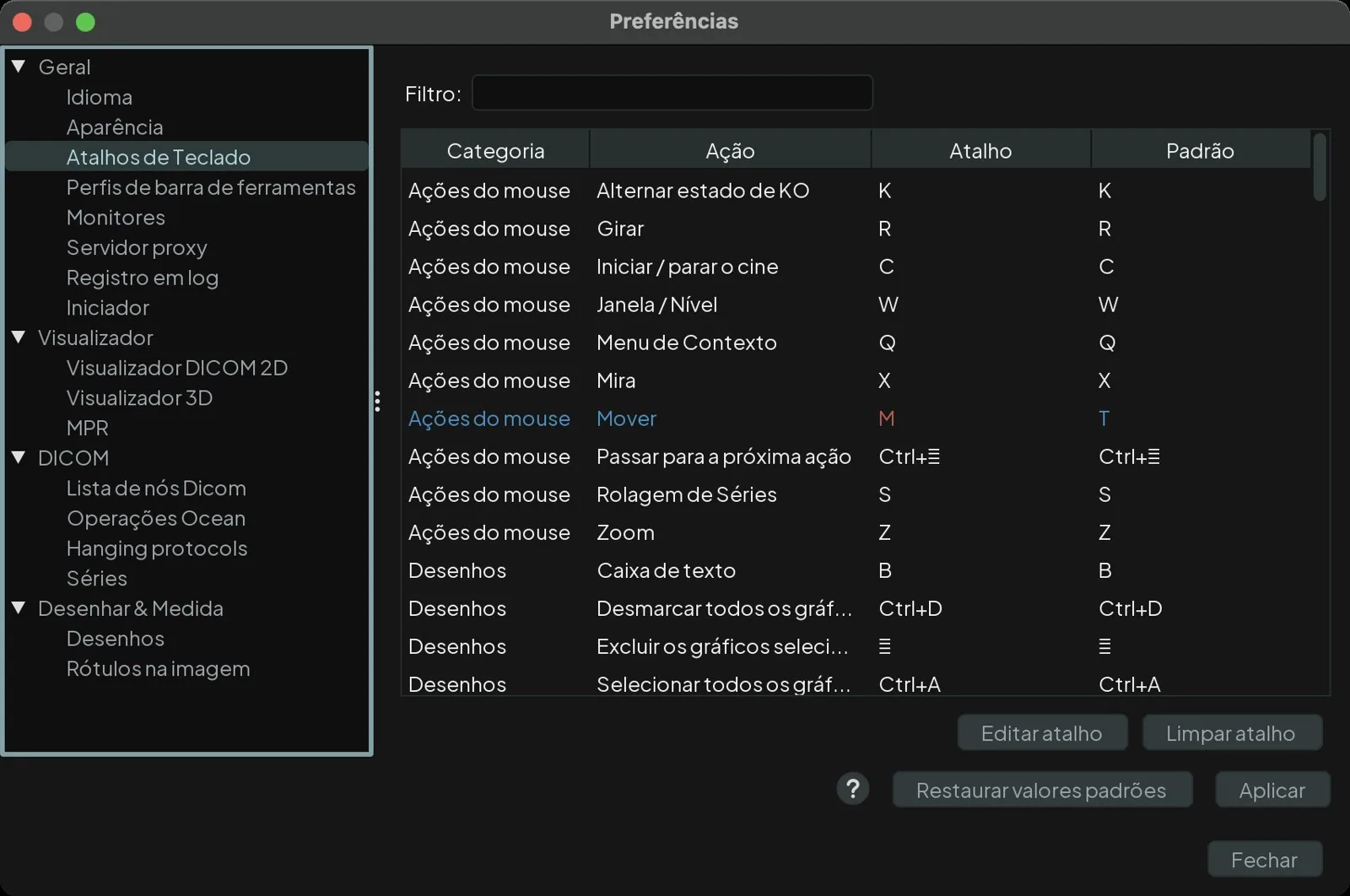Open Hanging protocols settings
Screen dimensions: 1350x896
coord(157,548)
